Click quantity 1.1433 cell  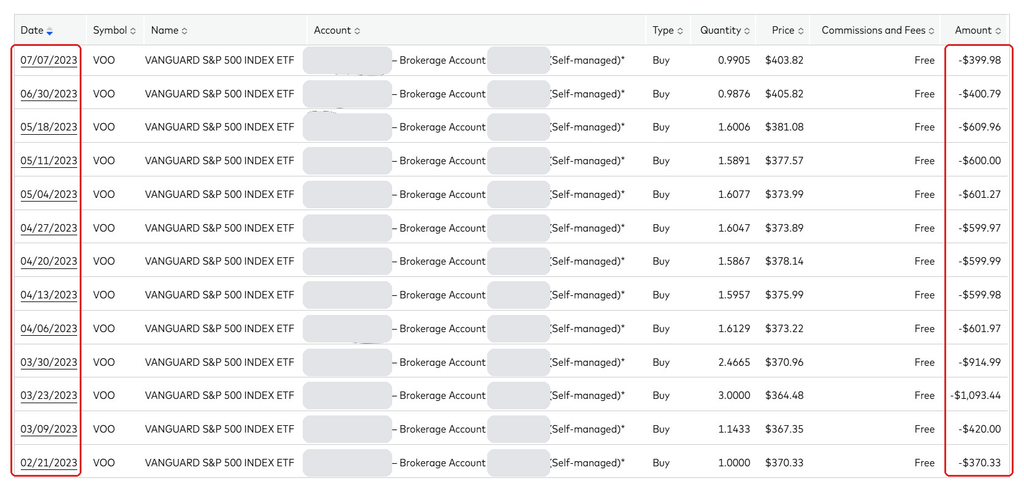(735, 429)
